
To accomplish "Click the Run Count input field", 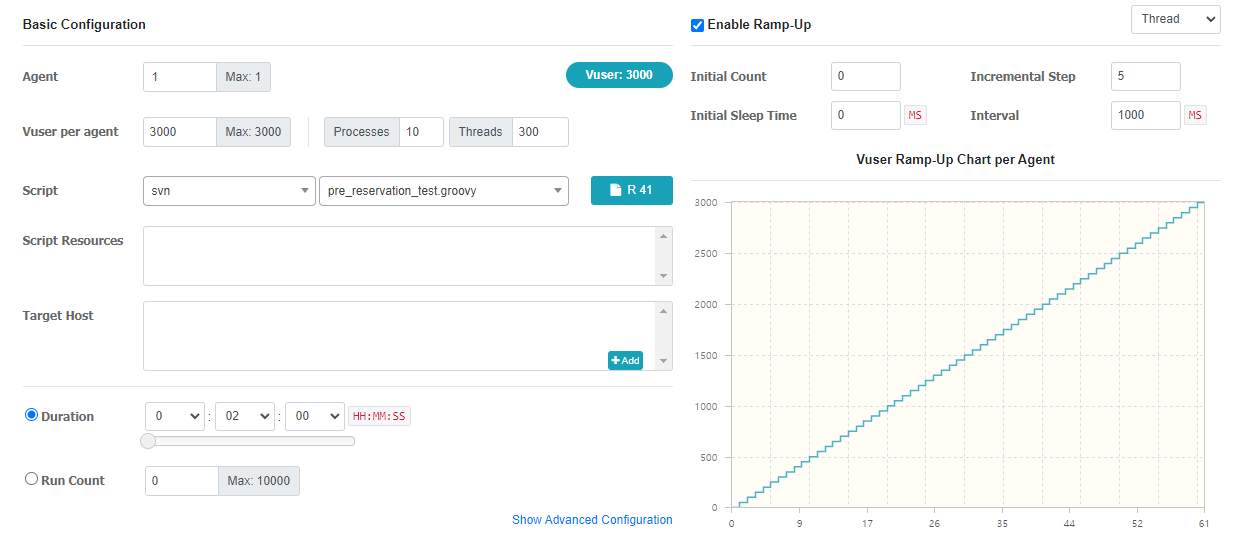I will (182, 481).
